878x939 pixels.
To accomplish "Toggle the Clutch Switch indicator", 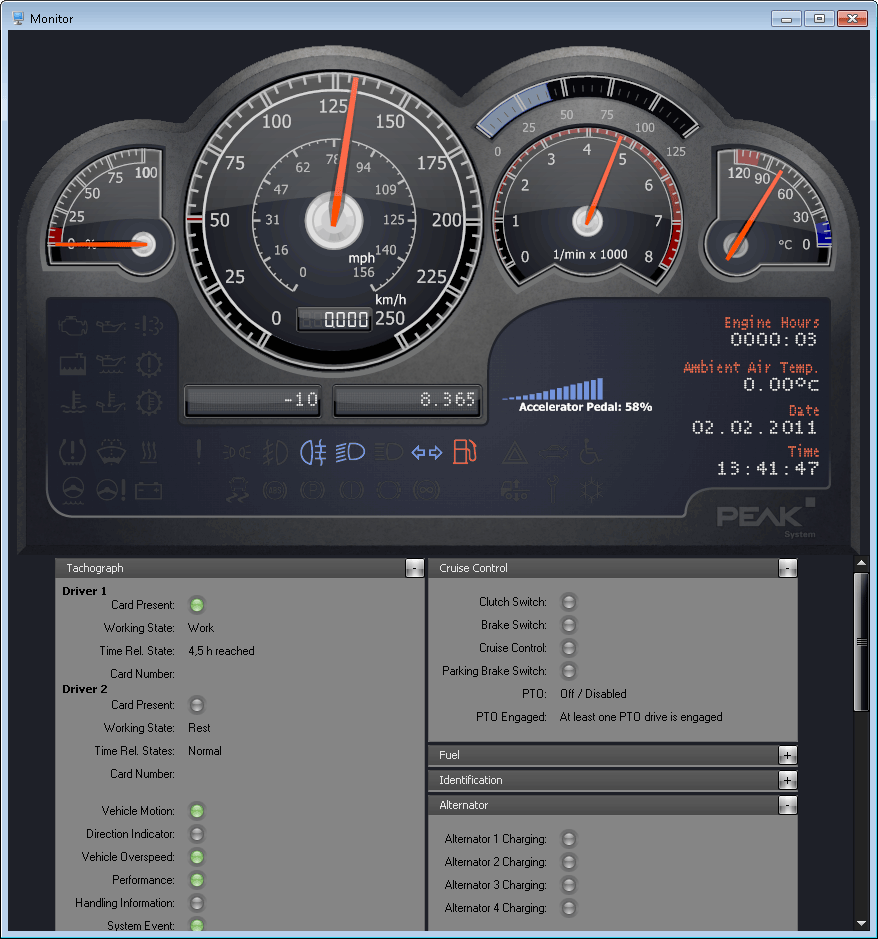I will [x=569, y=602].
